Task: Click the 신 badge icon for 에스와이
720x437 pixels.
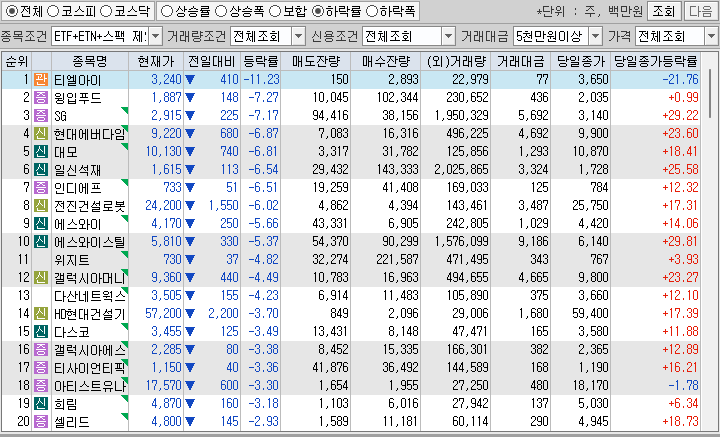Action: pyautogui.click(x=41, y=224)
